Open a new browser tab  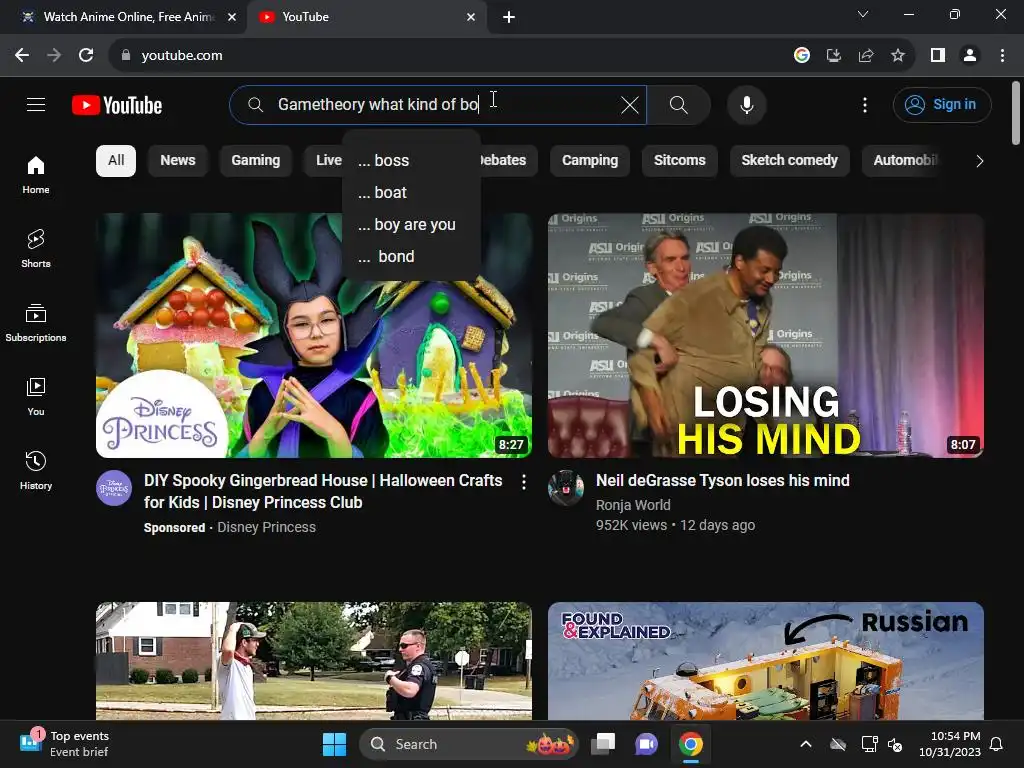pyautogui.click(x=509, y=17)
